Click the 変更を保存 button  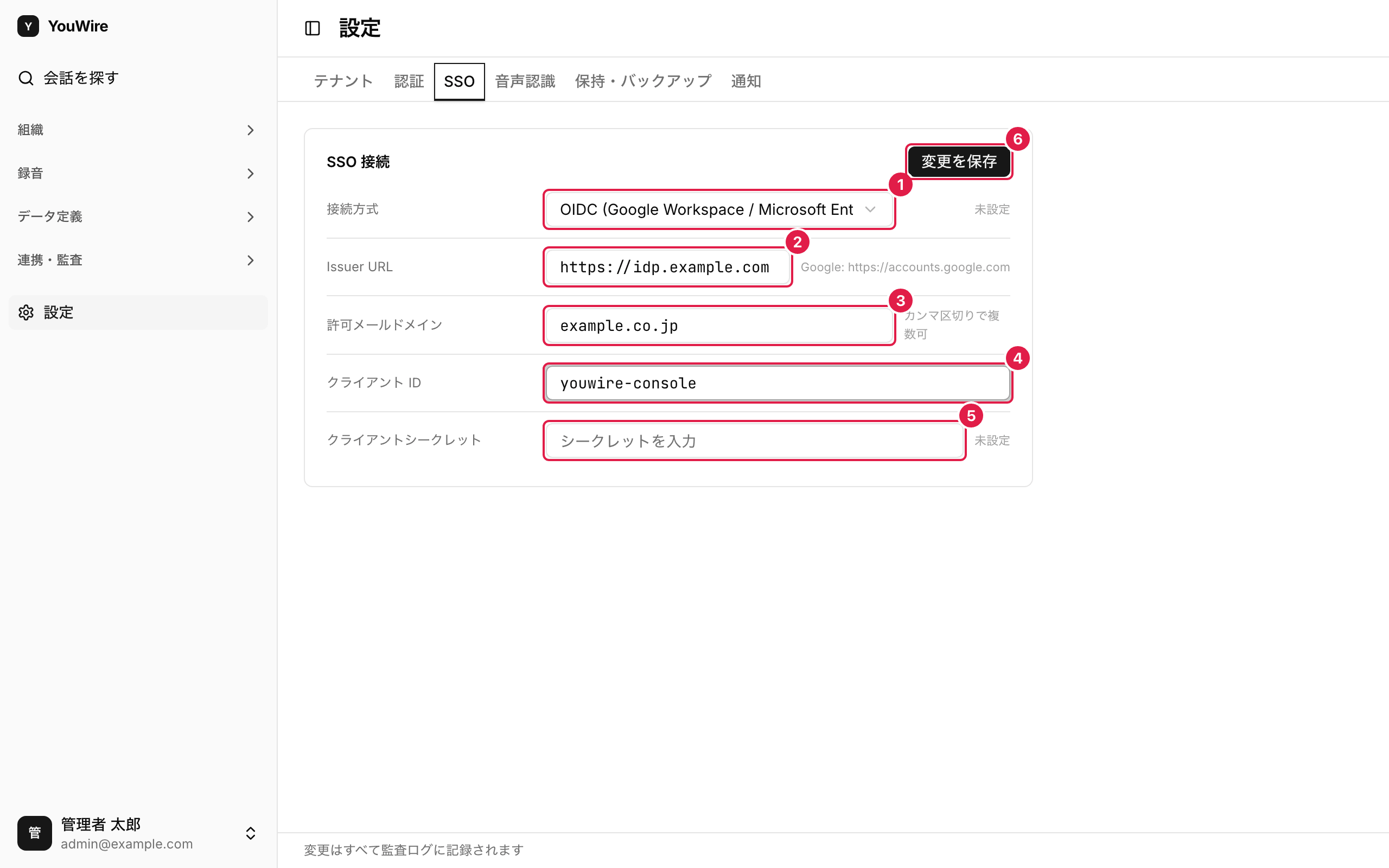959,162
